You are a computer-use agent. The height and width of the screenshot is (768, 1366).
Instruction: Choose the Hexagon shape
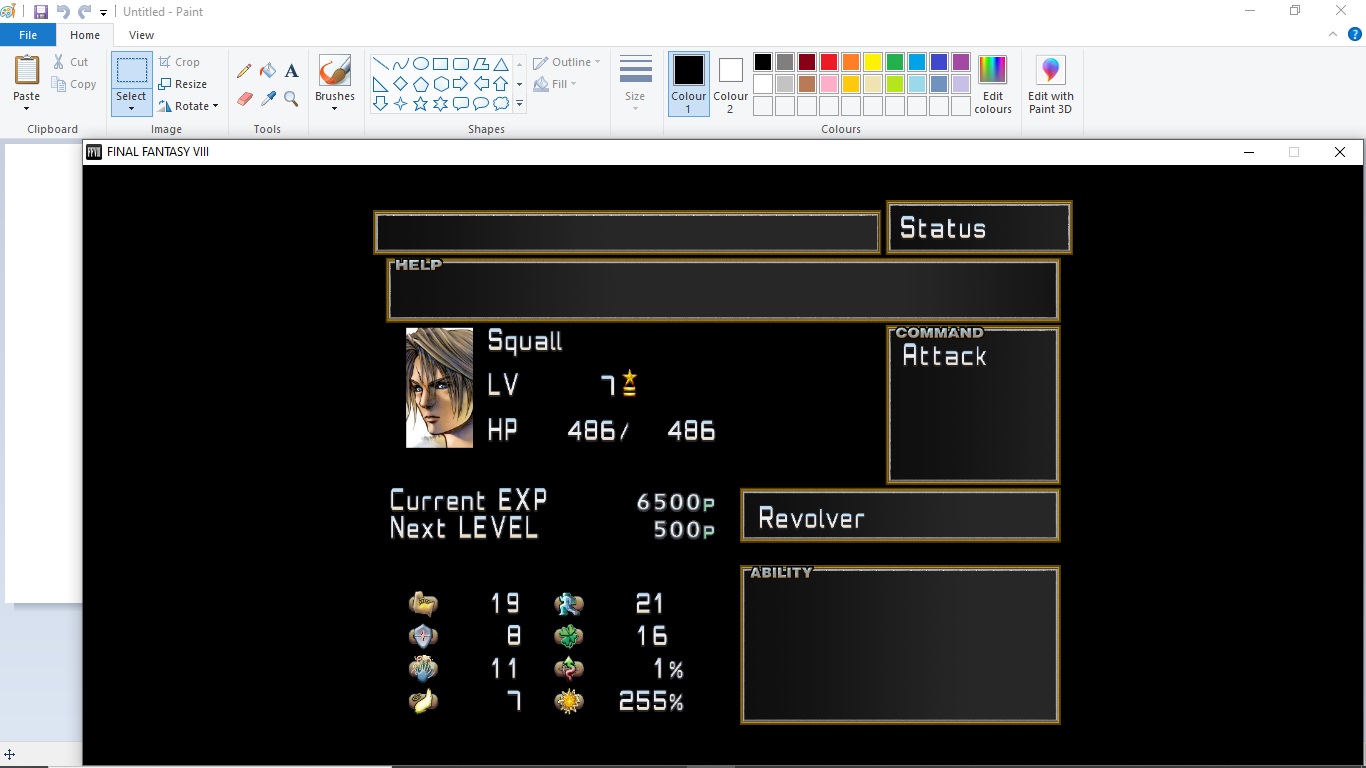[441, 84]
